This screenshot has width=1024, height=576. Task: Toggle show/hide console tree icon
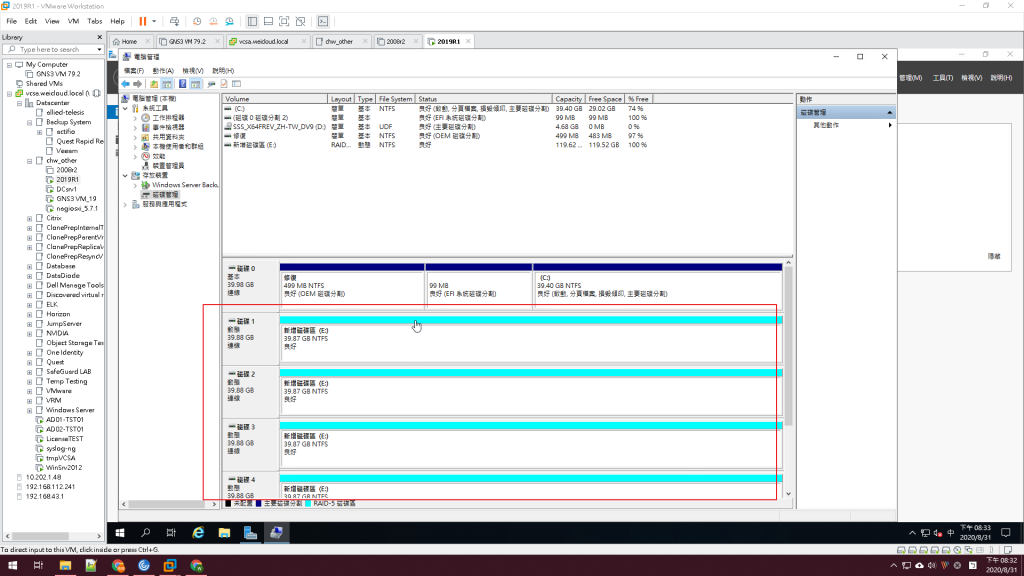coord(167,84)
